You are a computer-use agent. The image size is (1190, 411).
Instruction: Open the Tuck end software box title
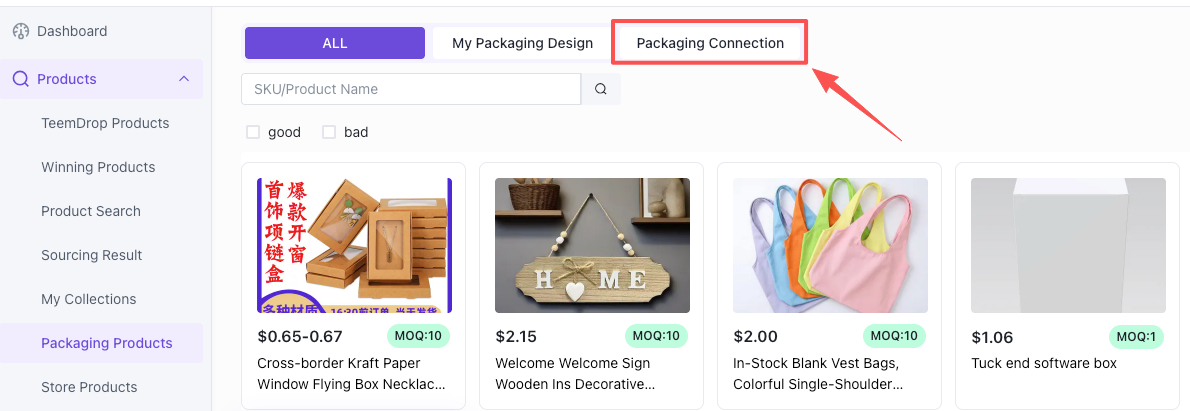tap(1044, 363)
